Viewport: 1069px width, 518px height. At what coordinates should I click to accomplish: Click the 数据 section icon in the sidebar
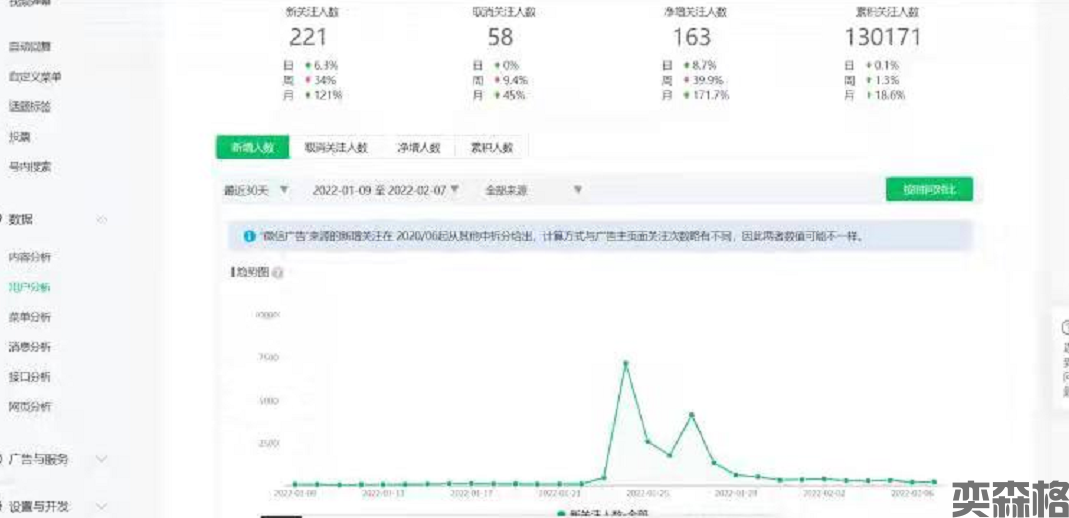[2, 219]
